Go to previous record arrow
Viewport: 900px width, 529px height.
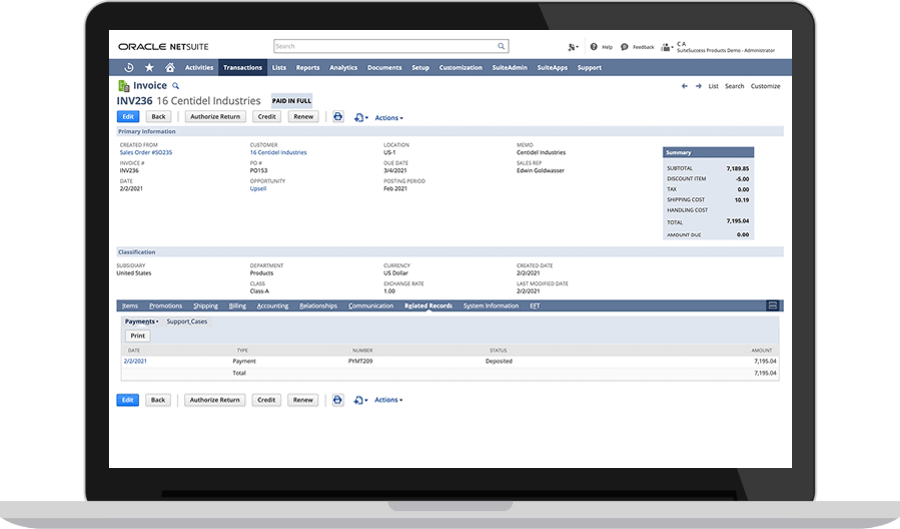click(684, 86)
